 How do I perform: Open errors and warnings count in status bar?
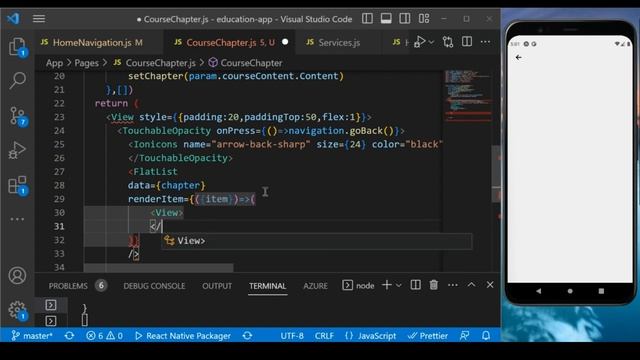(x=104, y=336)
